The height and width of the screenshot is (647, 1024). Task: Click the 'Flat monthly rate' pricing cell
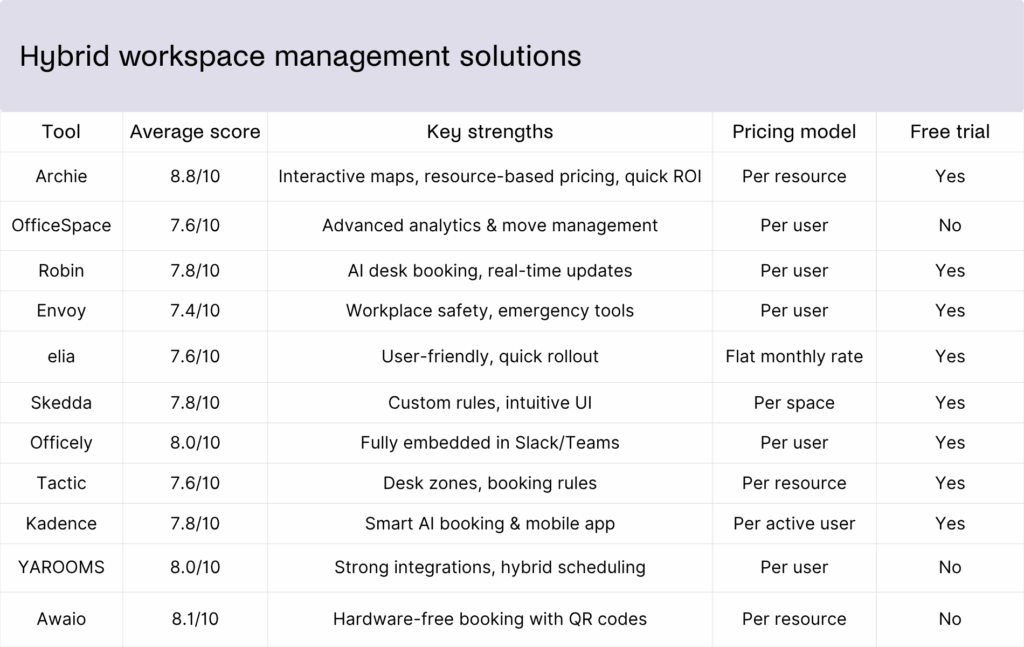(x=793, y=356)
